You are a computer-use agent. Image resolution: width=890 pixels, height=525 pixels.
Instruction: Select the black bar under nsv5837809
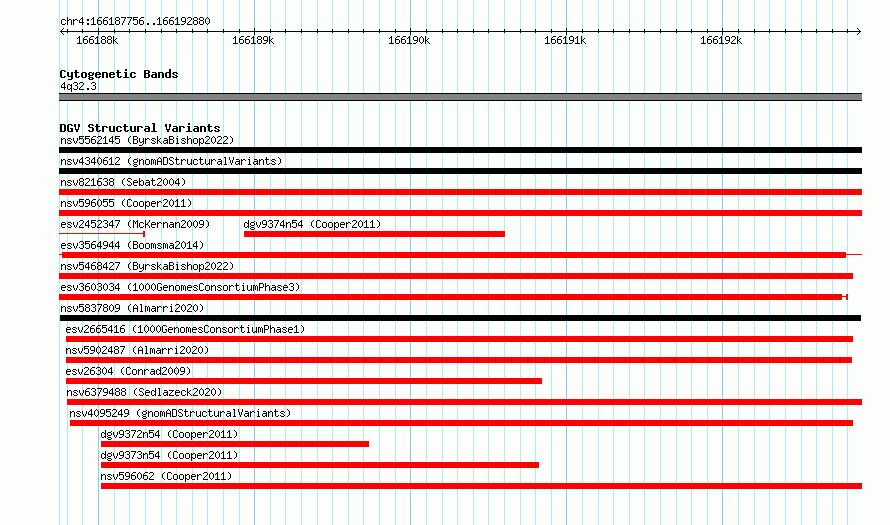point(460,318)
